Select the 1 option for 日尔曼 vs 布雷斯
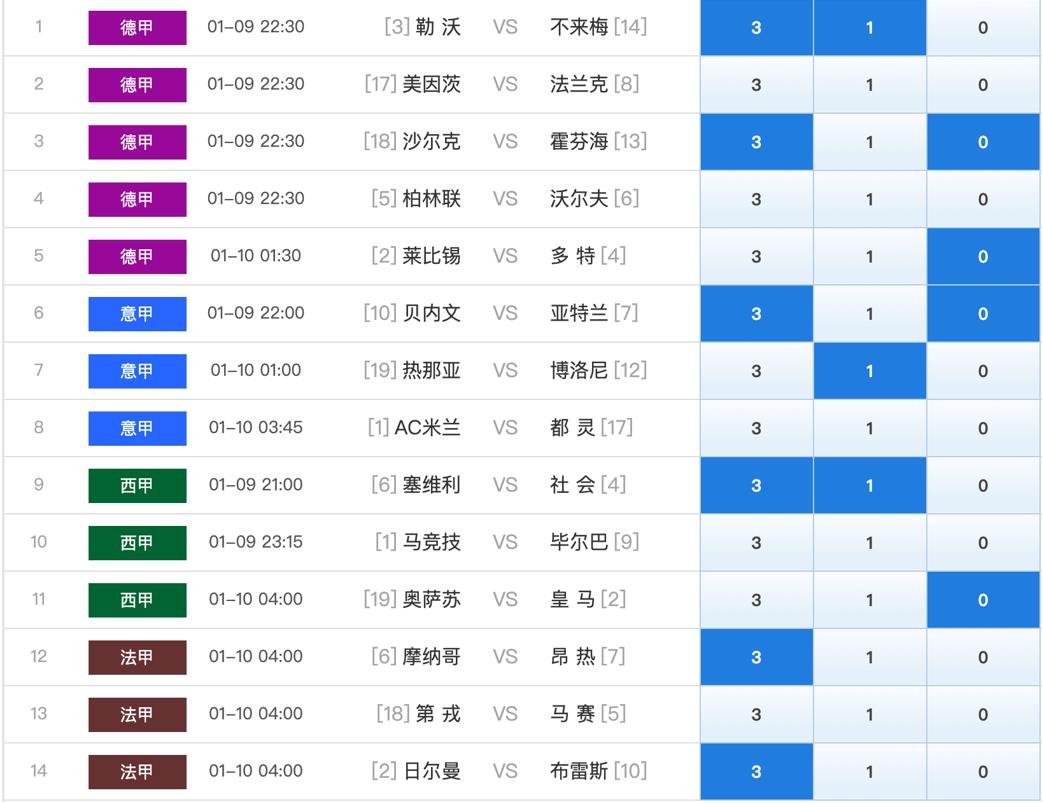The height and width of the screenshot is (803, 1043). coord(869,771)
